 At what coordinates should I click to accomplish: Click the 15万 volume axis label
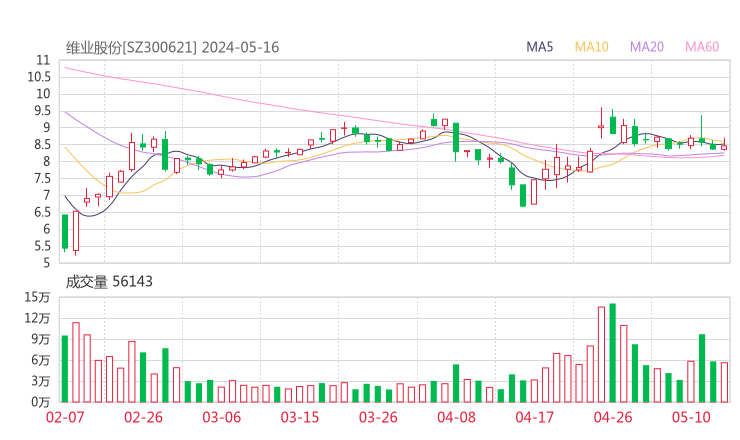point(37,297)
